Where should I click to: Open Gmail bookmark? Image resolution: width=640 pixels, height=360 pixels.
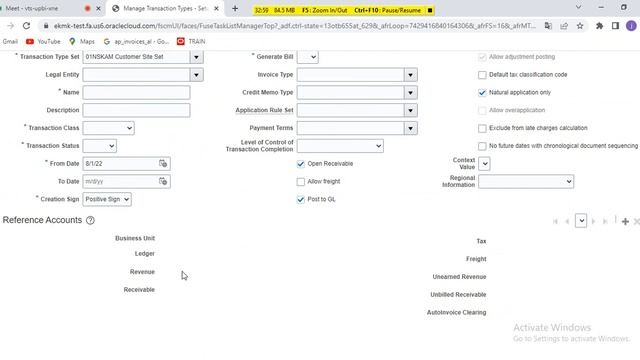pos(10,42)
